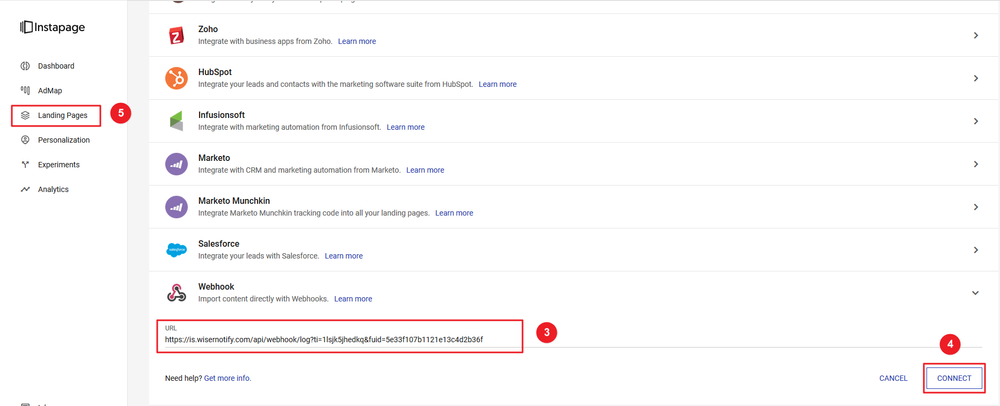Open Dashboard from the sidebar
Image resolution: width=1000 pixels, height=406 pixels.
(56, 66)
